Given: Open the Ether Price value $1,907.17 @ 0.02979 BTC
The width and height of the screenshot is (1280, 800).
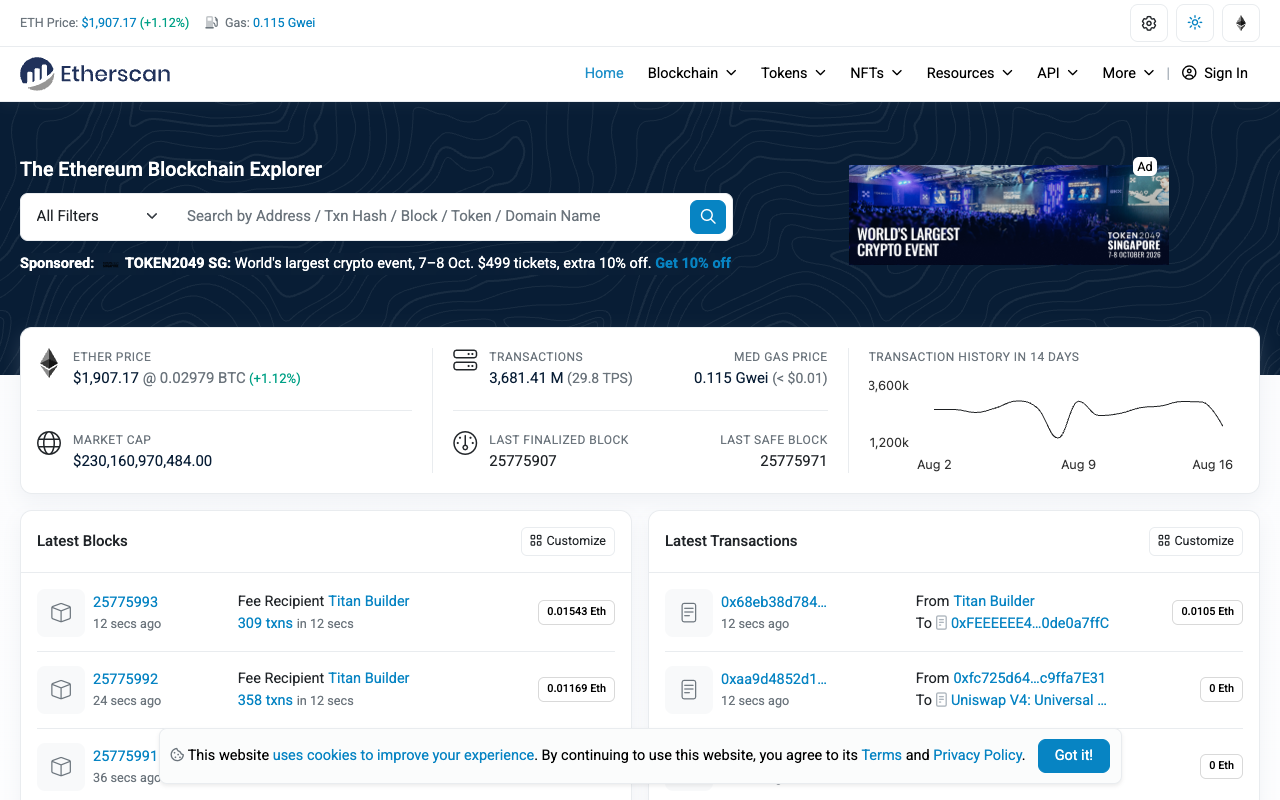Looking at the screenshot, I should click(x=159, y=378).
